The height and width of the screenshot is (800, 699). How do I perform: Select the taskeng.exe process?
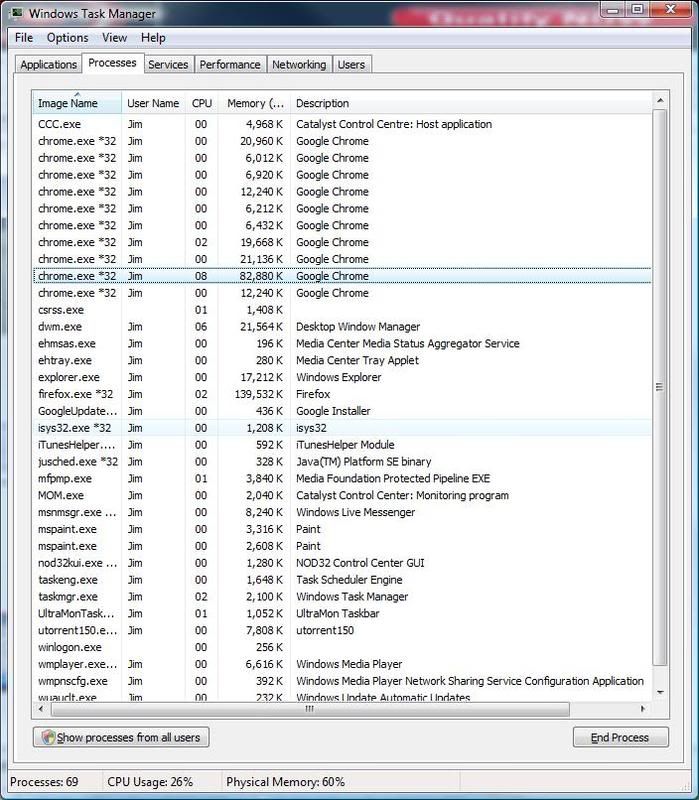(342, 580)
